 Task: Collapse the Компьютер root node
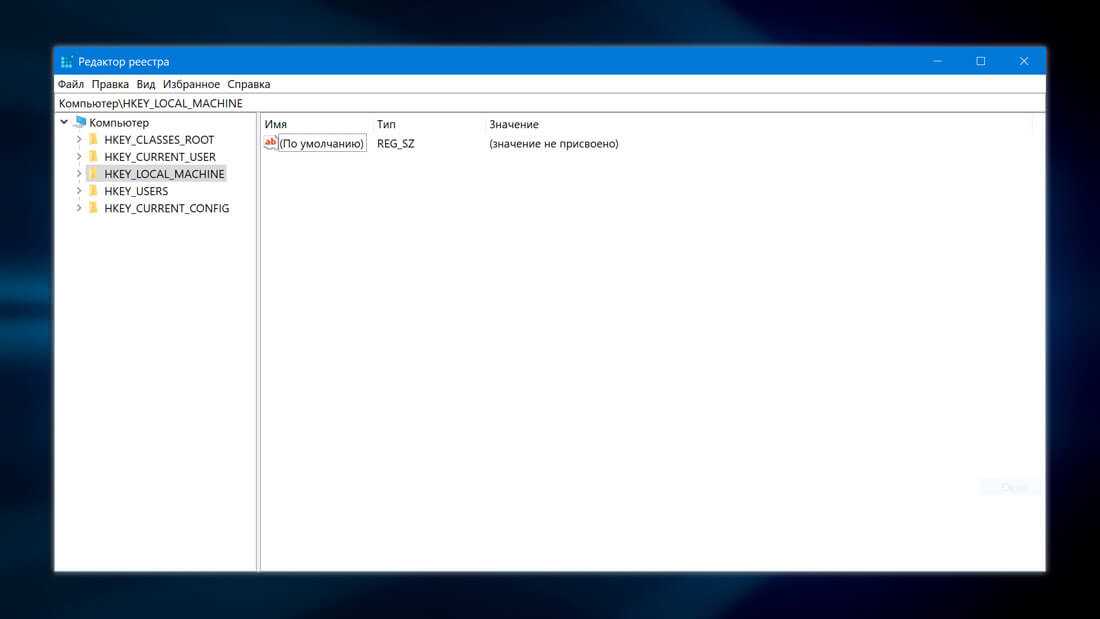point(64,123)
